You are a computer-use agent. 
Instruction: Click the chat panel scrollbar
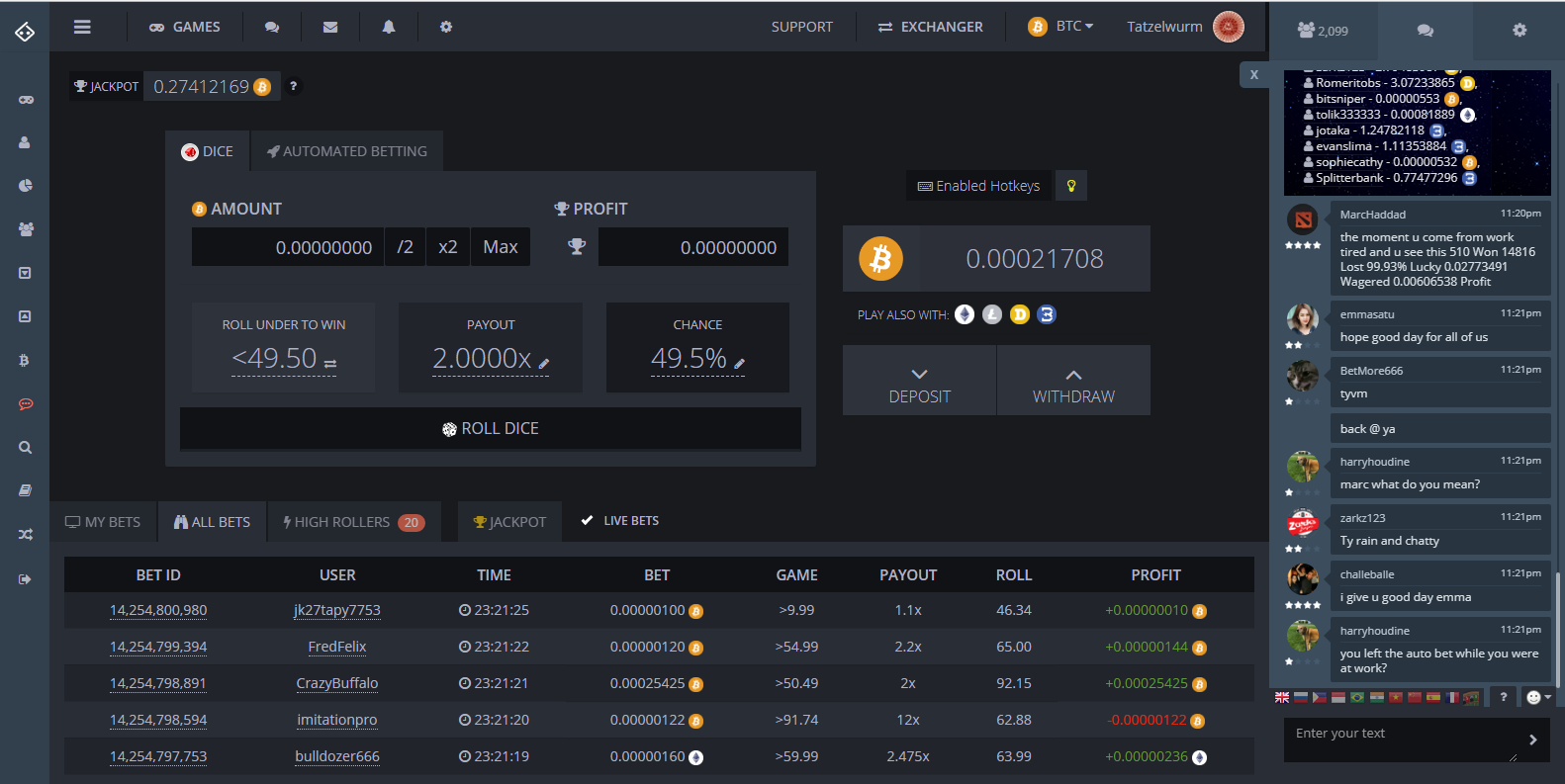tap(1557, 623)
